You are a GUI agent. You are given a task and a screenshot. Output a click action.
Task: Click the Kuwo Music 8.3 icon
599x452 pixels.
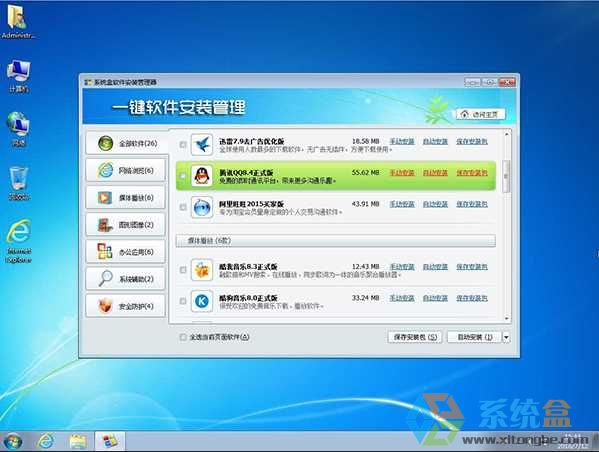pos(202,270)
